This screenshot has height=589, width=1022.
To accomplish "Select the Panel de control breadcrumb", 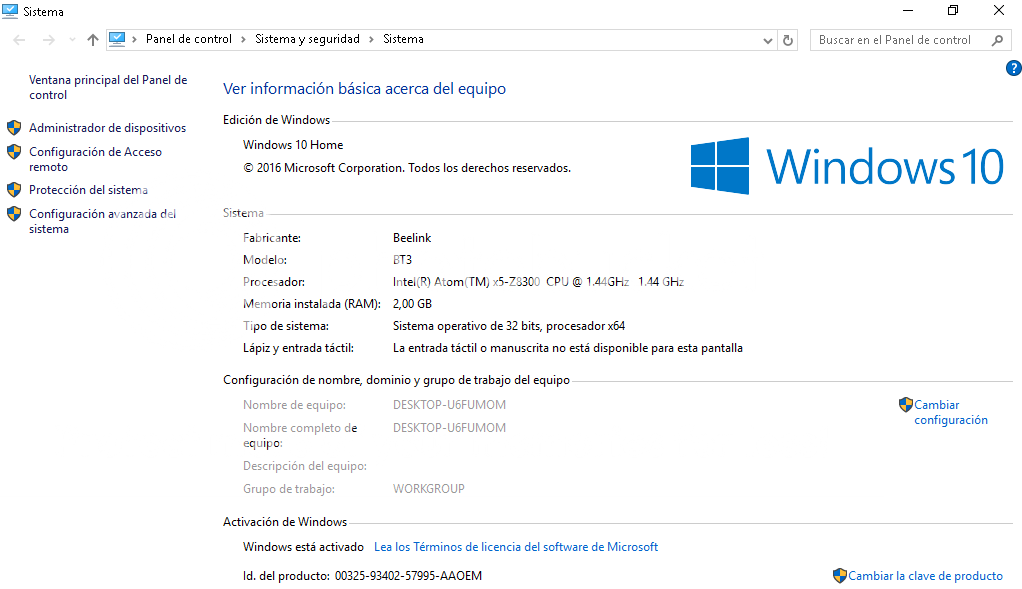I will coord(188,40).
